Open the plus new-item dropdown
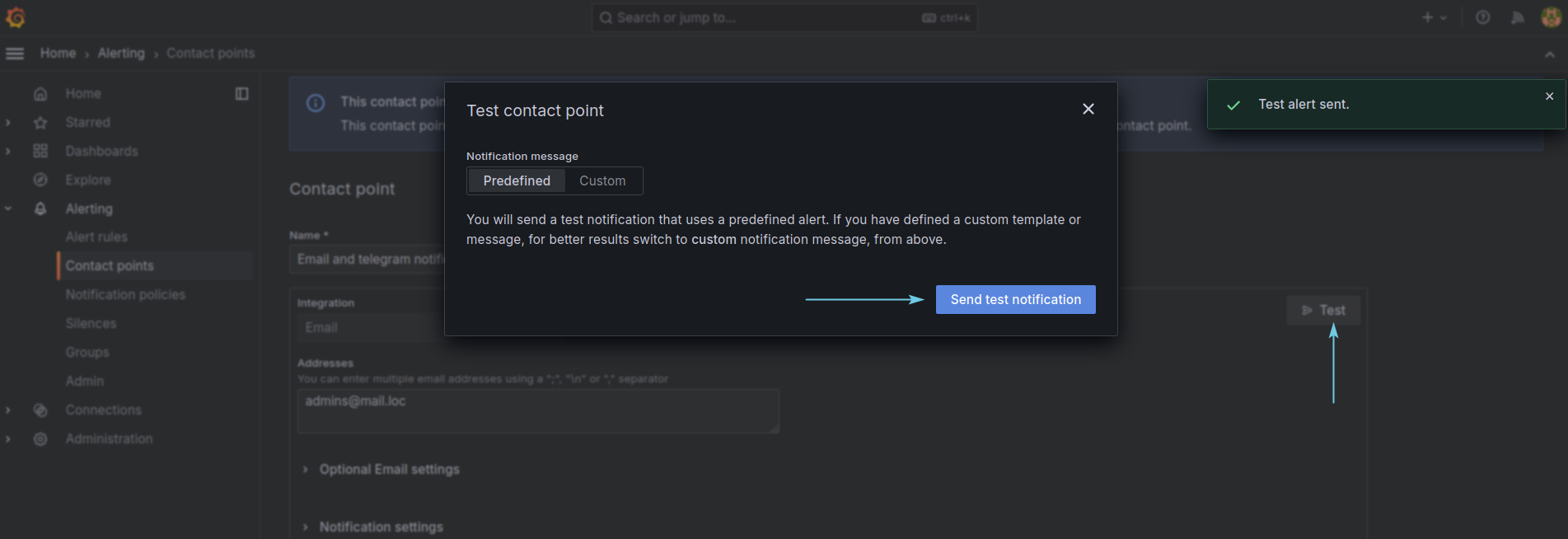This screenshot has width=1568, height=539. 1434,17
